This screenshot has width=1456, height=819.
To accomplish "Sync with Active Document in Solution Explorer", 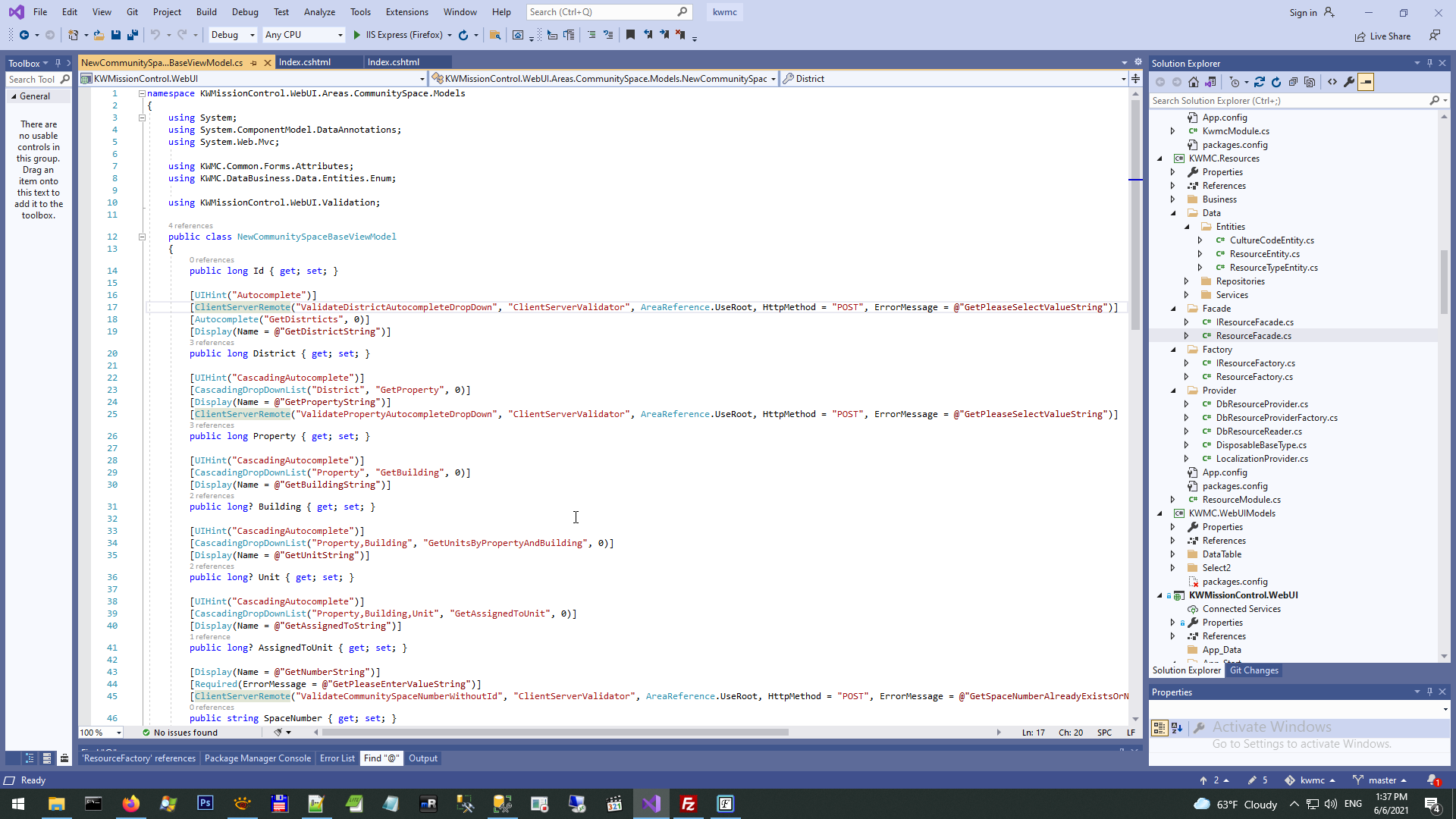I will pos(1260,82).
